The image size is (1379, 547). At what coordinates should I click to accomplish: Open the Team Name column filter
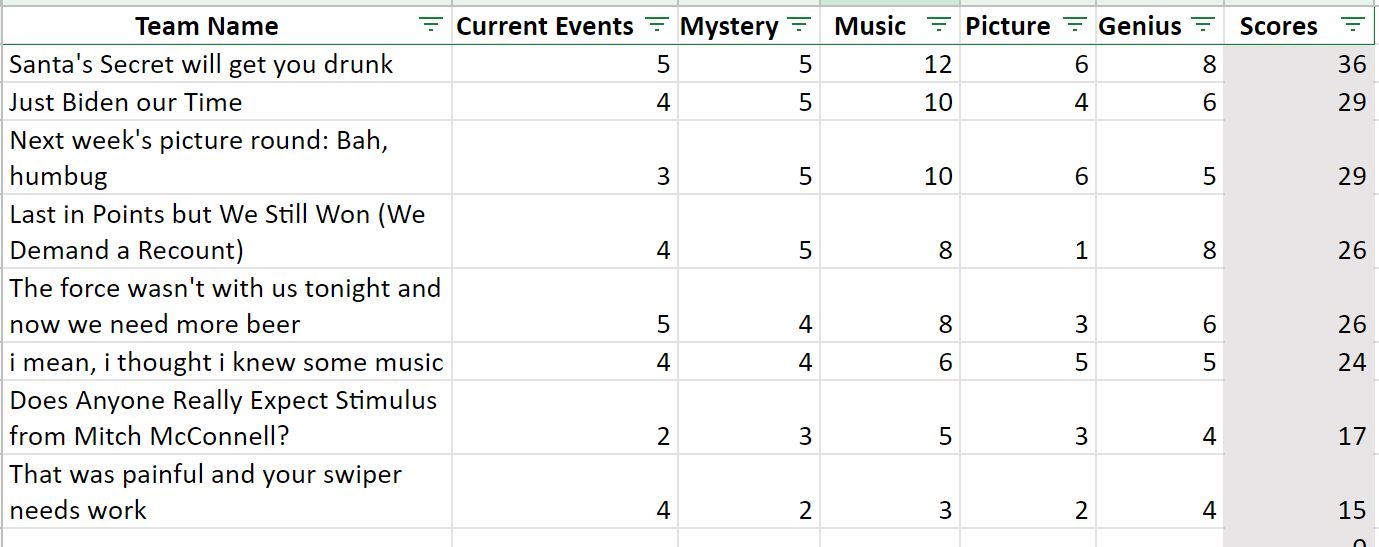[x=430, y=25]
